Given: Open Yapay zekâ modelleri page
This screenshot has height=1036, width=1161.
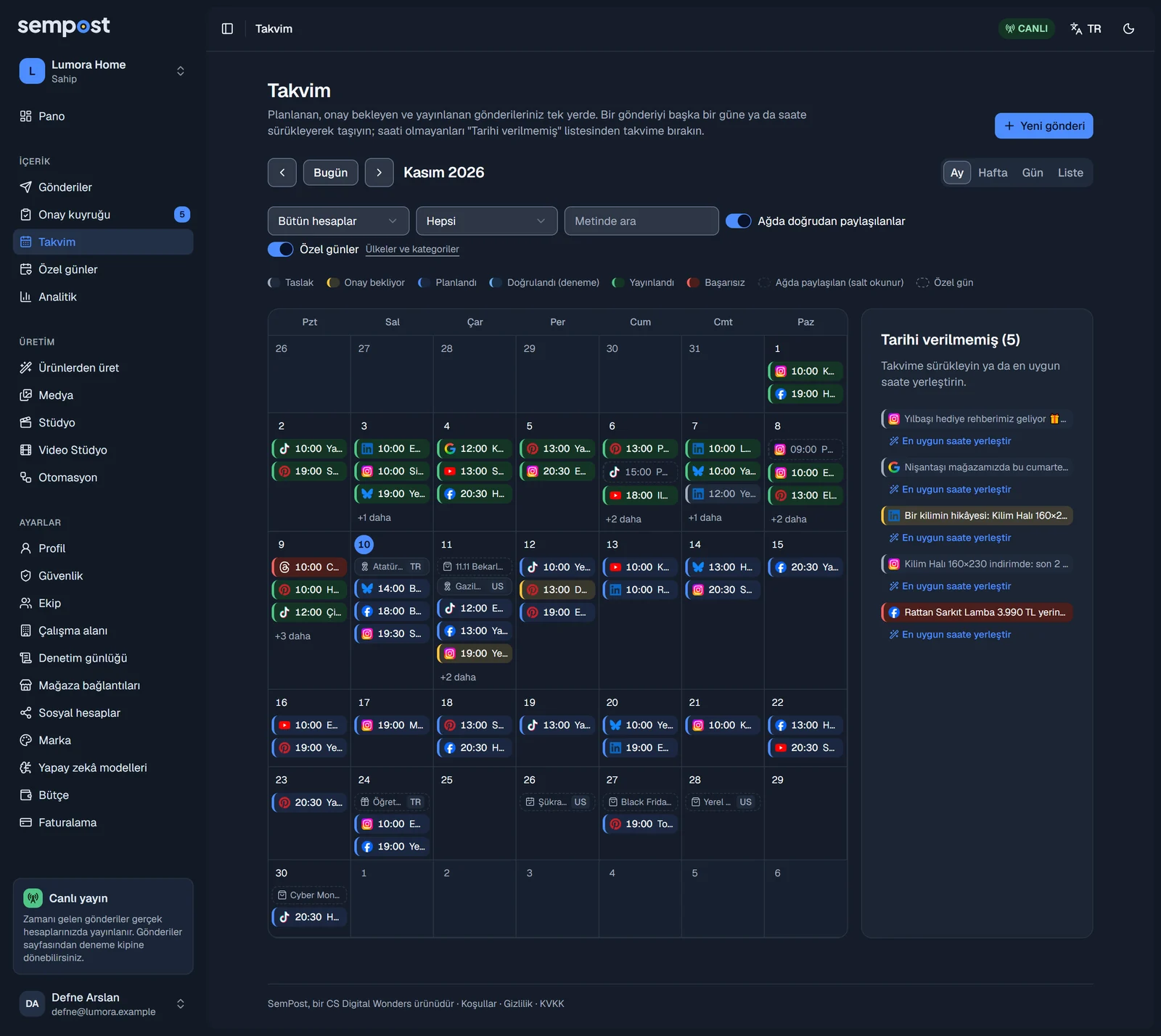Looking at the screenshot, I should tap(103, 768).
